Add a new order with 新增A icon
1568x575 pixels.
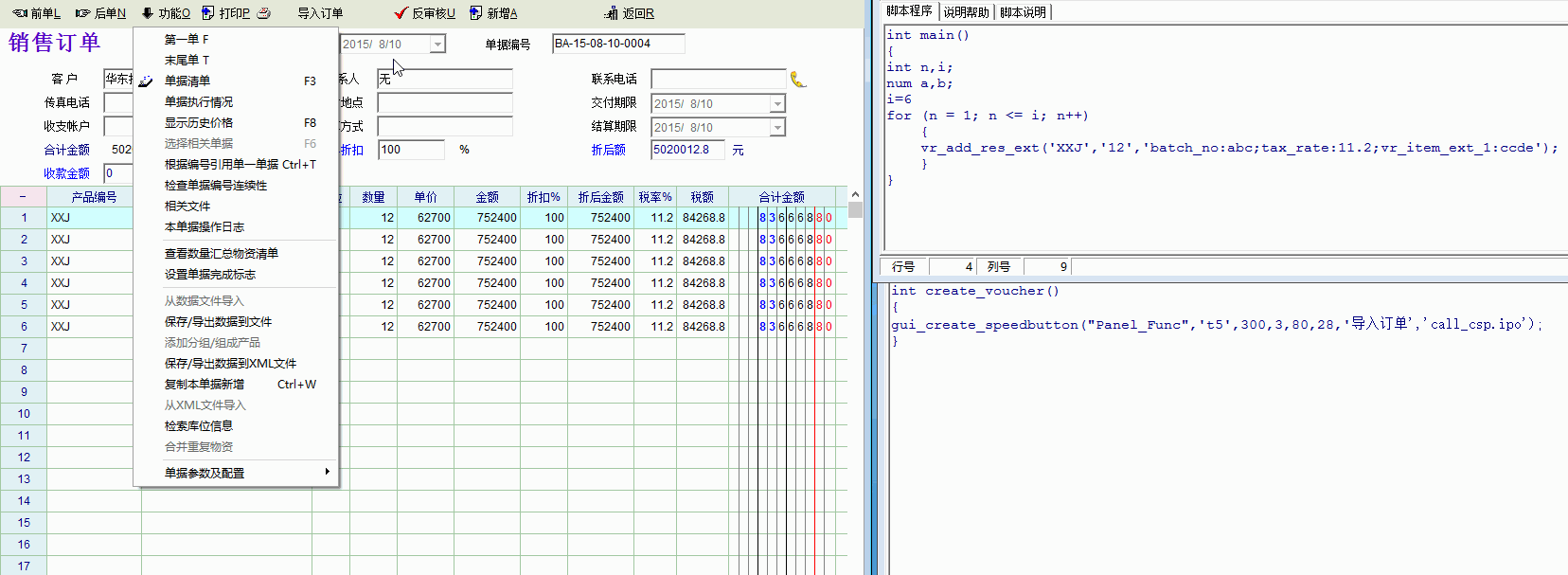pos(475,13)
